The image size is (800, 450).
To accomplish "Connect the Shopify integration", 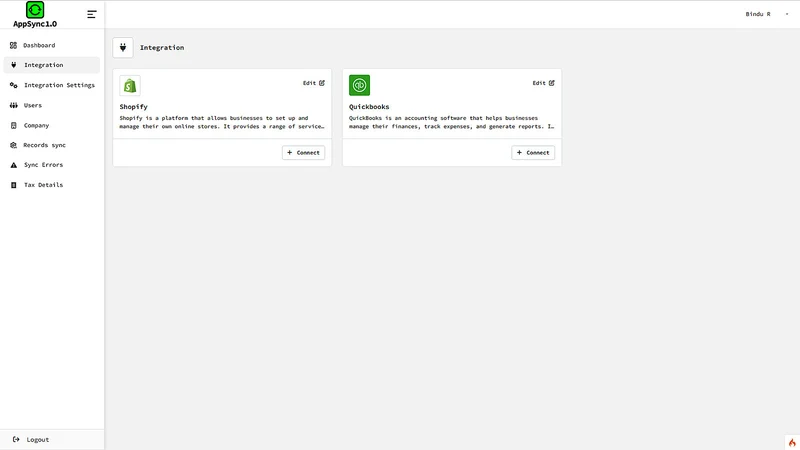I will tap(304, 153).
